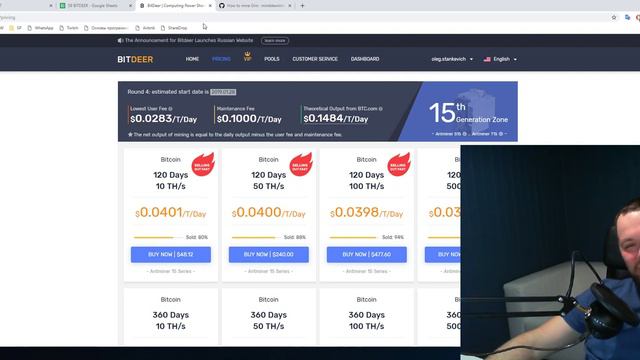
Task: Click the Sold 88% progress bar
Action: 256,237
